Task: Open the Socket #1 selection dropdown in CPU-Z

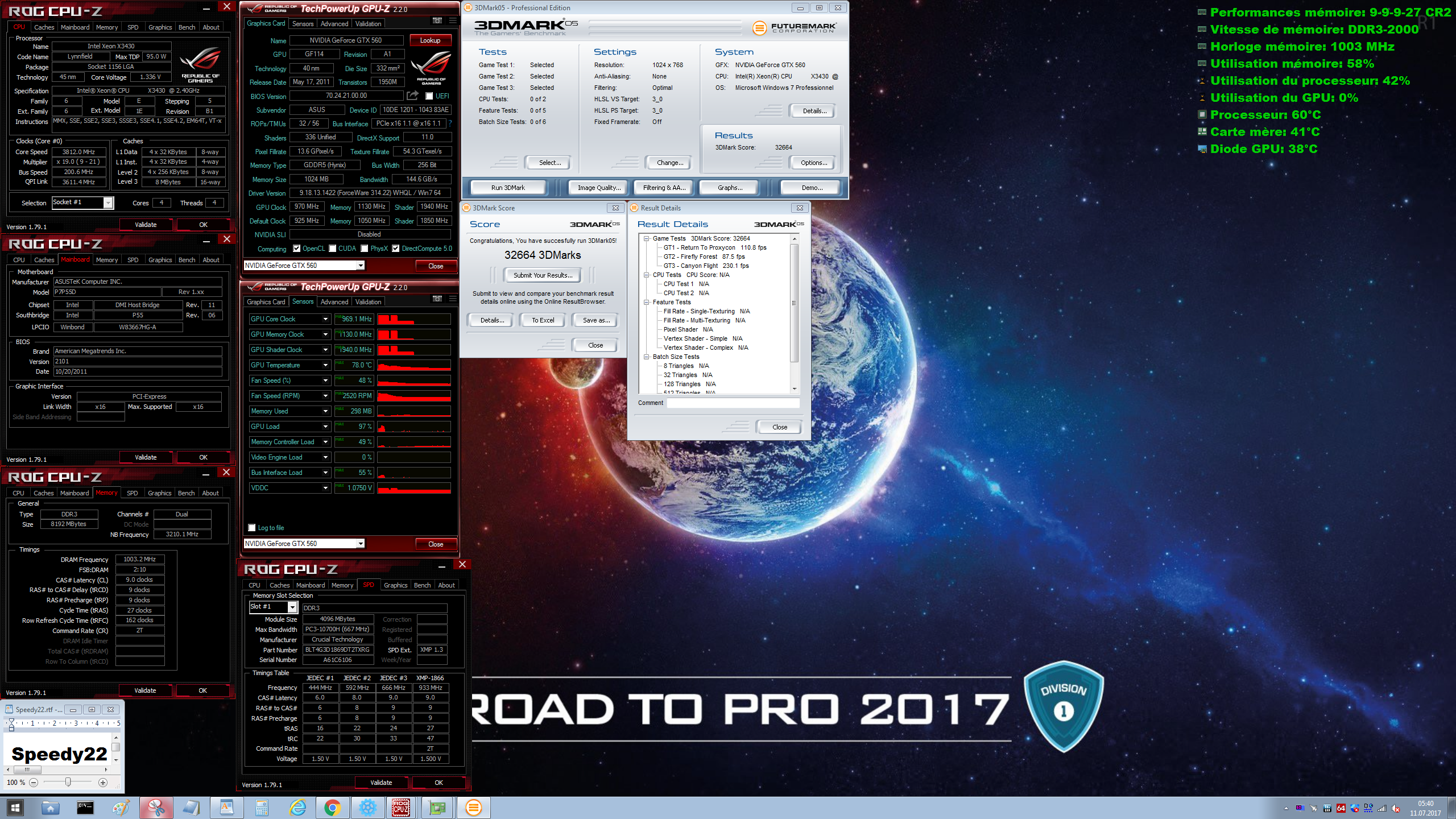Action: pos(108,202)
